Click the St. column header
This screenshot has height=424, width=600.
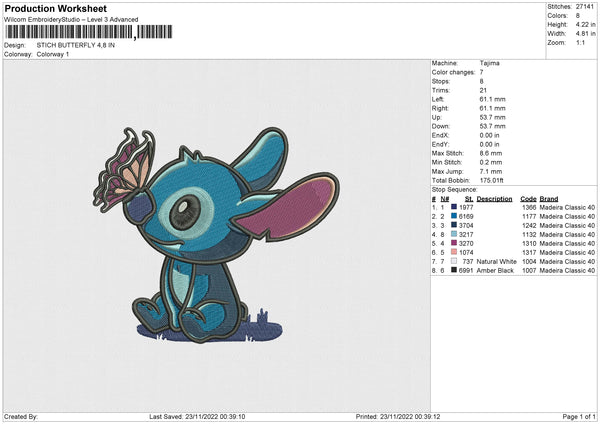click(x=469, y=199)
